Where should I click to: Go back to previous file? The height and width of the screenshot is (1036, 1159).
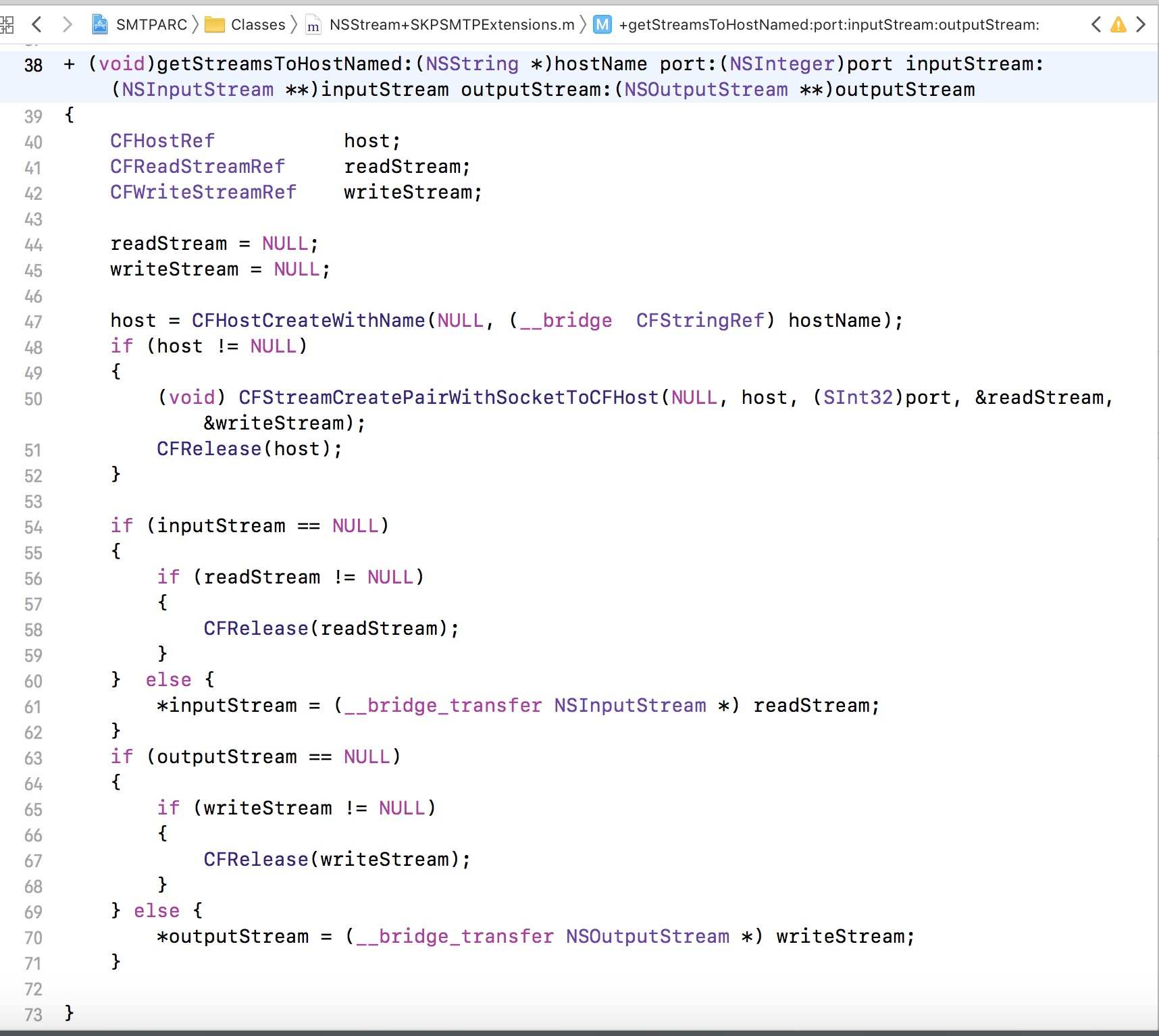pyautogui.click(x=37, y=25)
